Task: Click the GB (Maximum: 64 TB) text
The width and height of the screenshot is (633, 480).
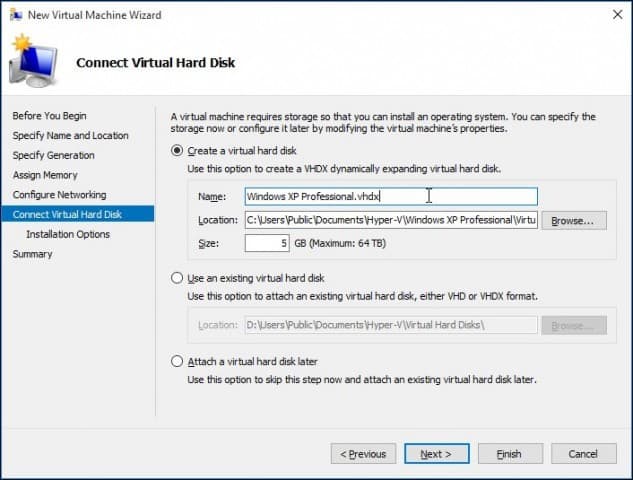Action: [340, 243]
